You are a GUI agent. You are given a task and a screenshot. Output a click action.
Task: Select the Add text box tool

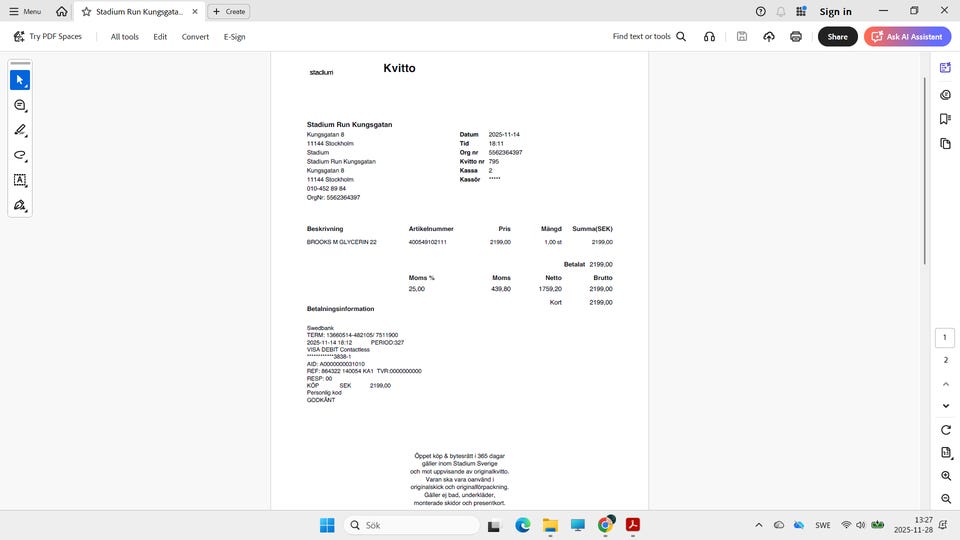[x=20, y=180]
